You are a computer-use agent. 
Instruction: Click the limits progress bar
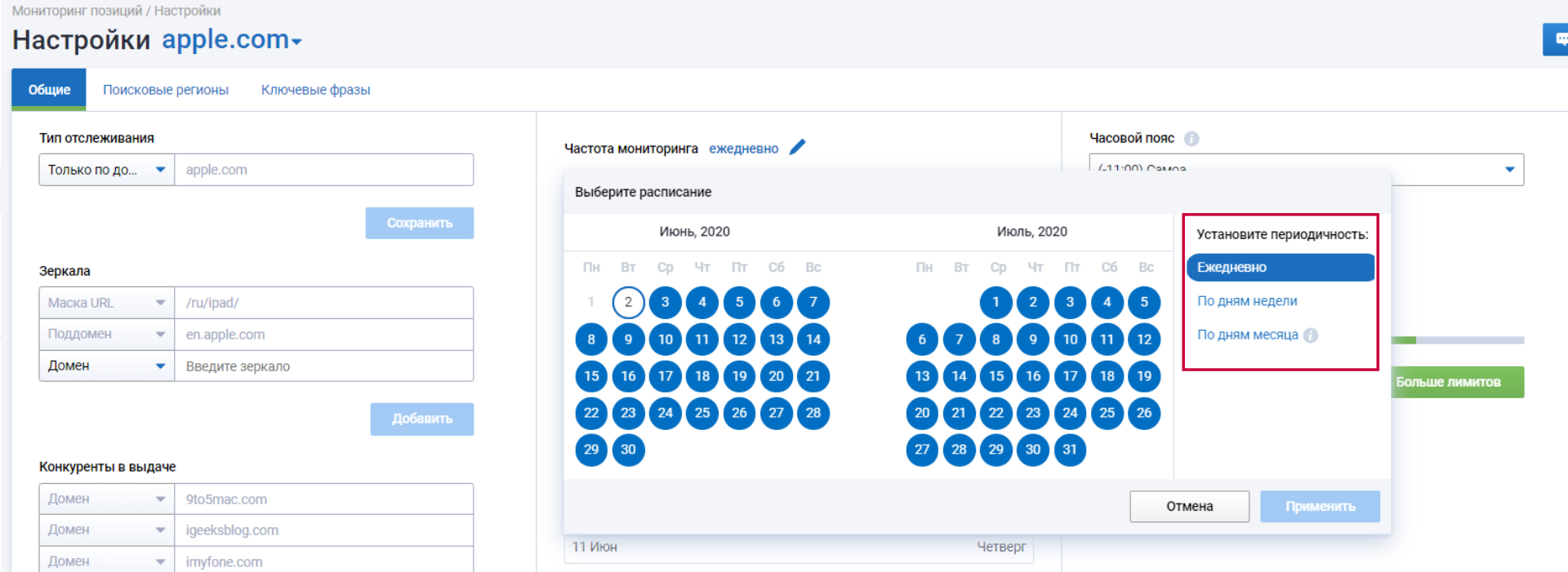click(1458, 340)
